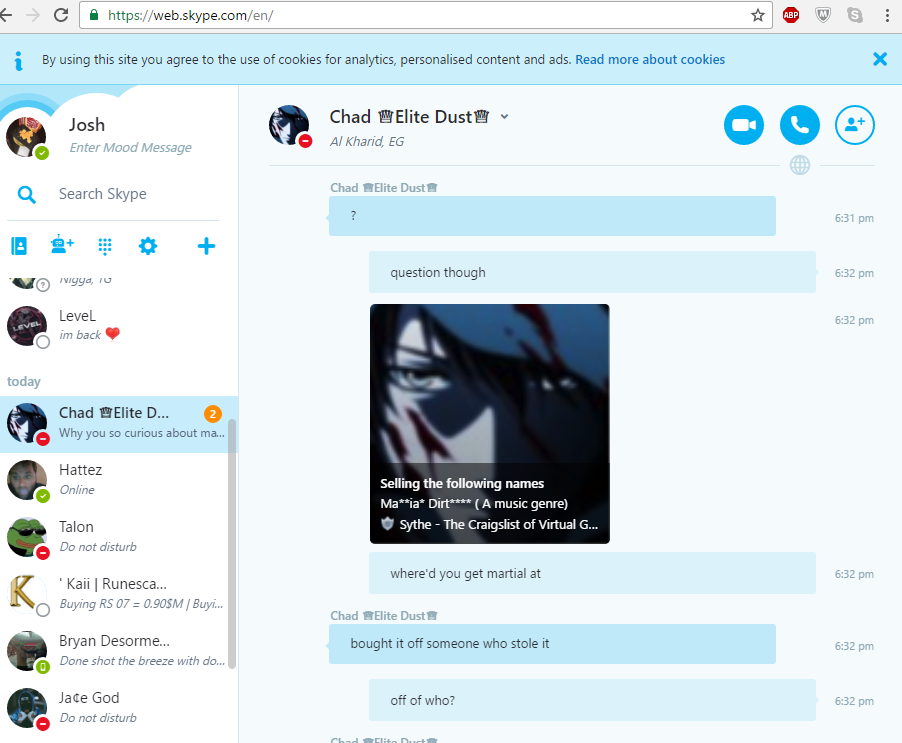Click the 'Al Kharid, EG' location text
This screenshot has width=902, height=743.
(367, 141)
